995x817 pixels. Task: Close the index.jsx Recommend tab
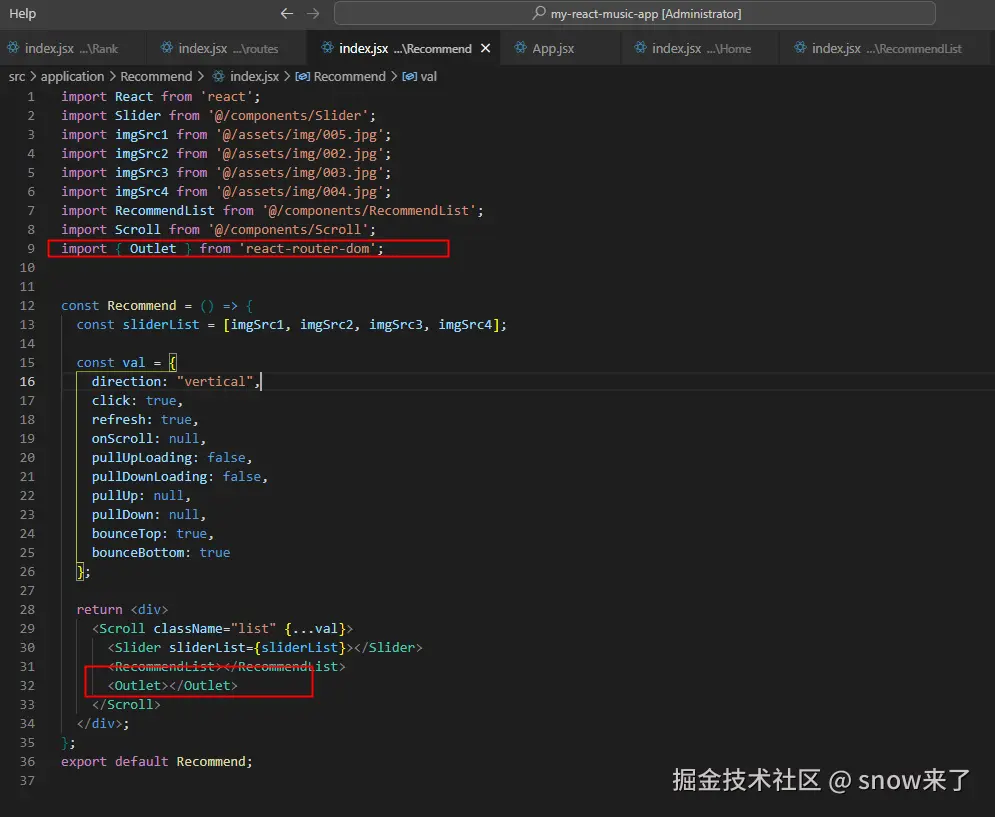tap(485, 48)
